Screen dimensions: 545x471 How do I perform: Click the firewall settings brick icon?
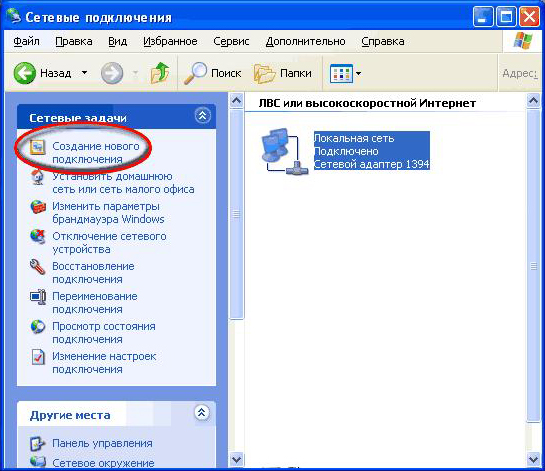pos(38,208)
